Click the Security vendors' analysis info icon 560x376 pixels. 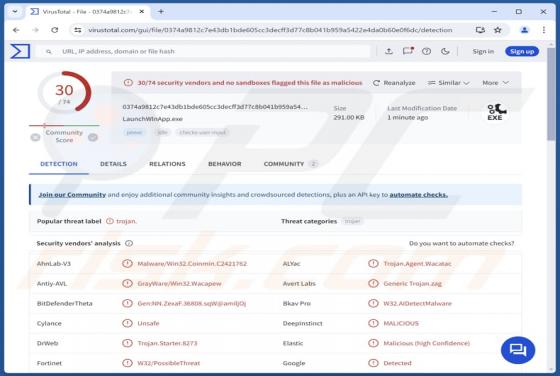[129, 243]
